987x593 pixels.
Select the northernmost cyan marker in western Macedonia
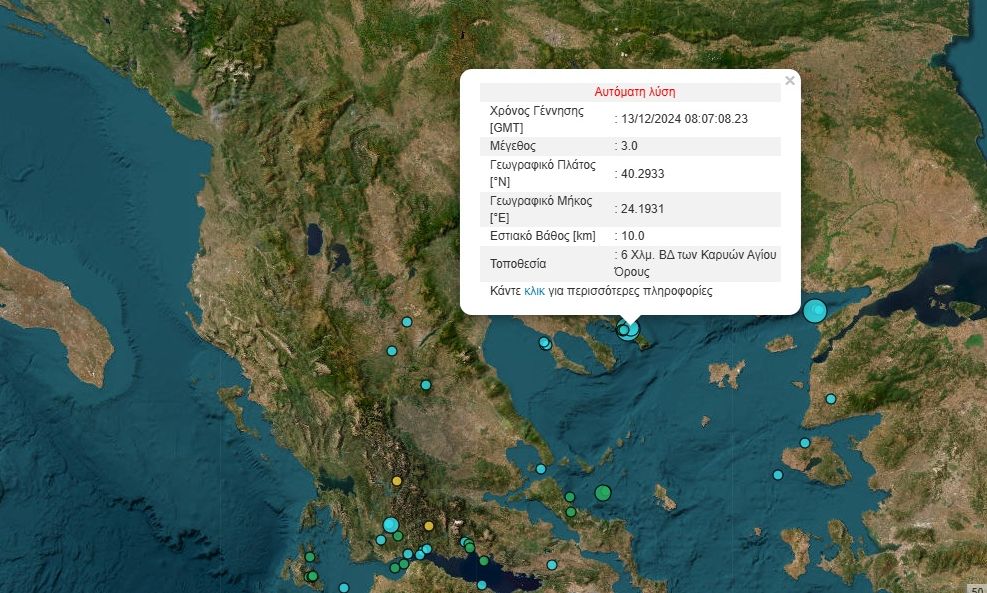click(407, 322)
